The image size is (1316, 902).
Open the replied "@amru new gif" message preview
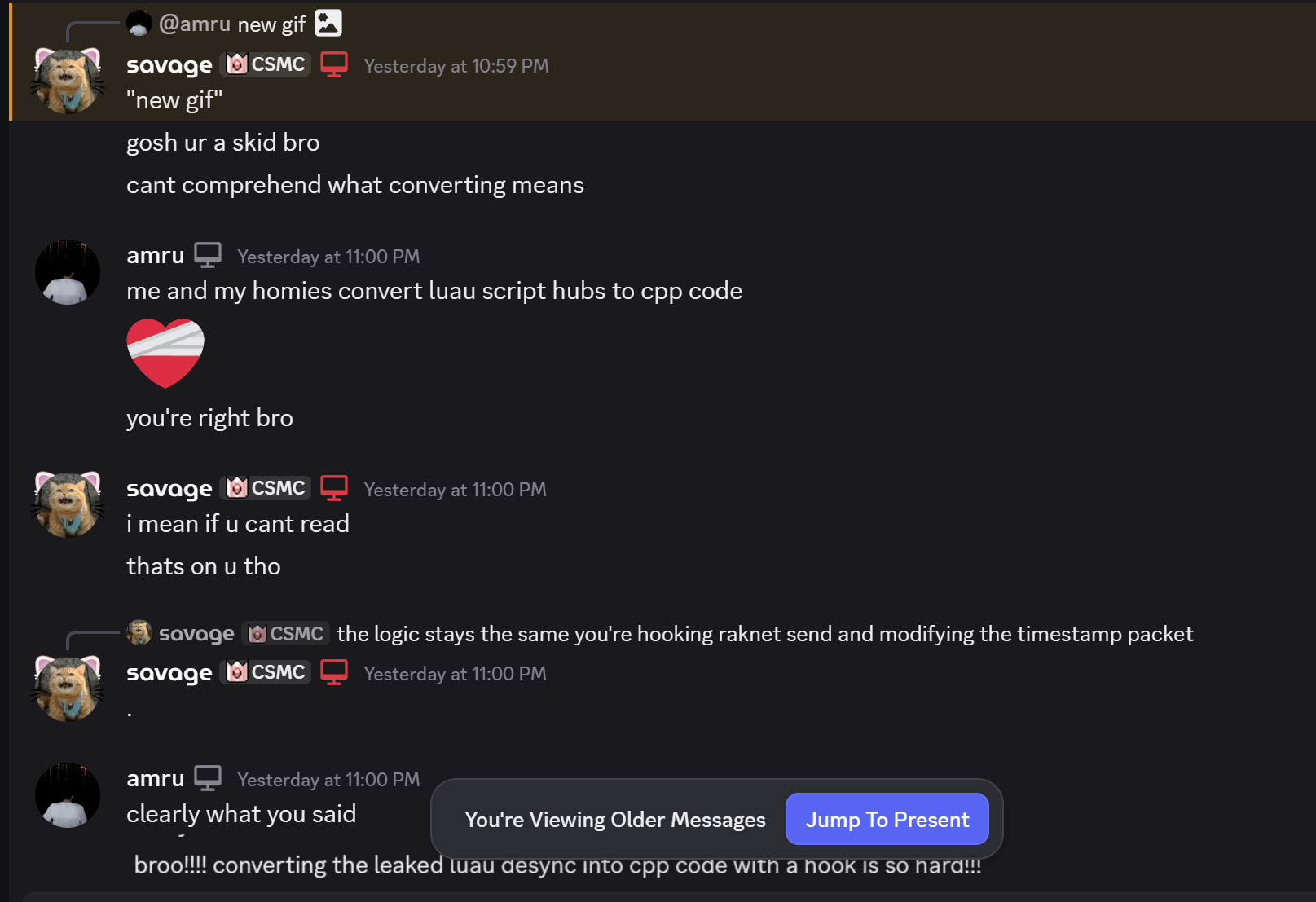click(x=271, y=24)
